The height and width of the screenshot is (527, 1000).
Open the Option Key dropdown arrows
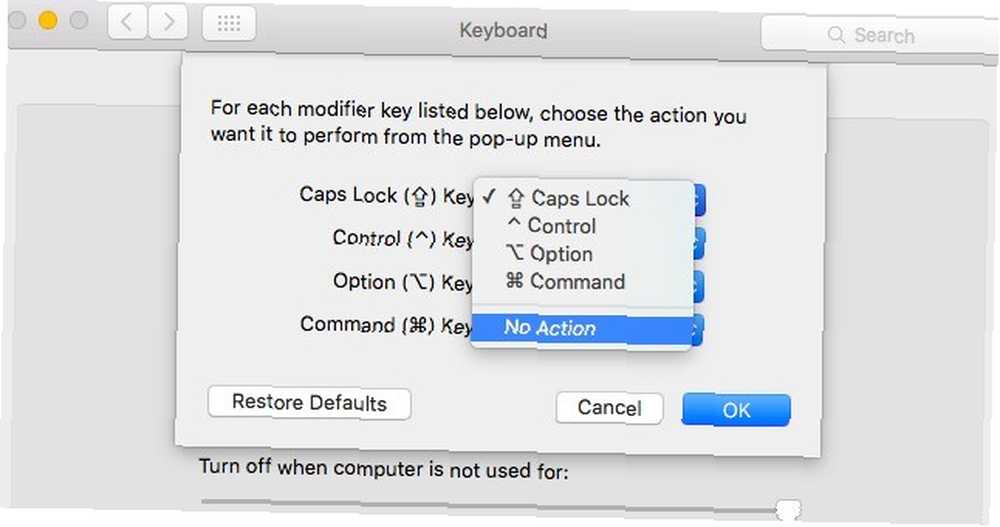(x=699, y=286)
